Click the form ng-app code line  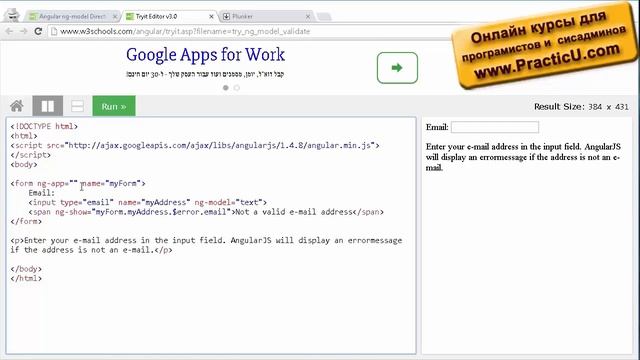point(78,183)
